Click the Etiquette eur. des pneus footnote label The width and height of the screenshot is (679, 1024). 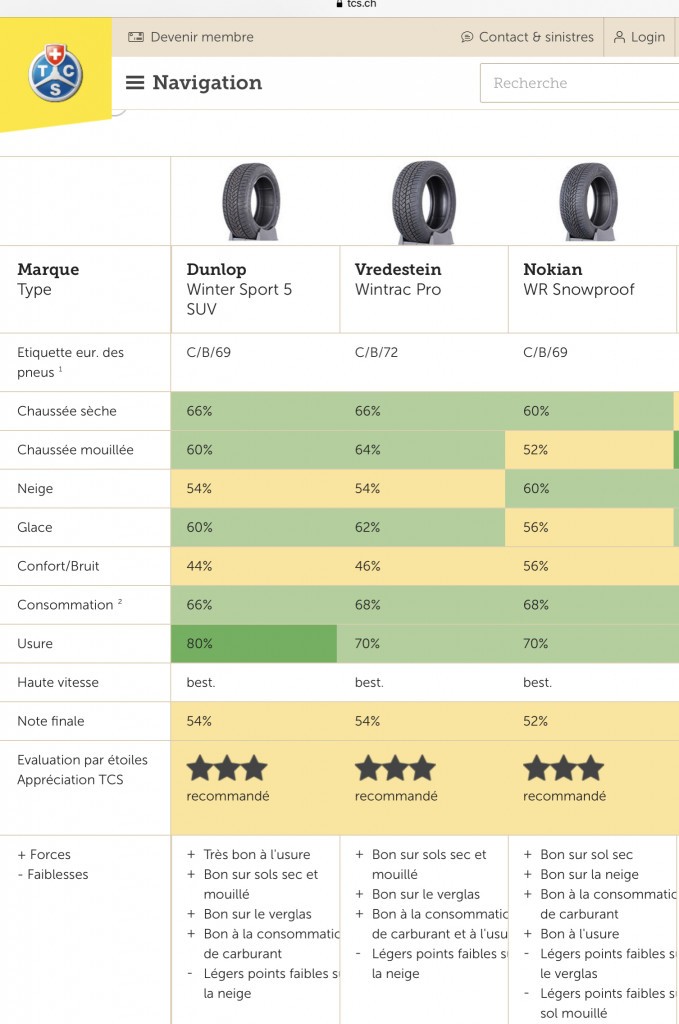(x=71, y=362)
